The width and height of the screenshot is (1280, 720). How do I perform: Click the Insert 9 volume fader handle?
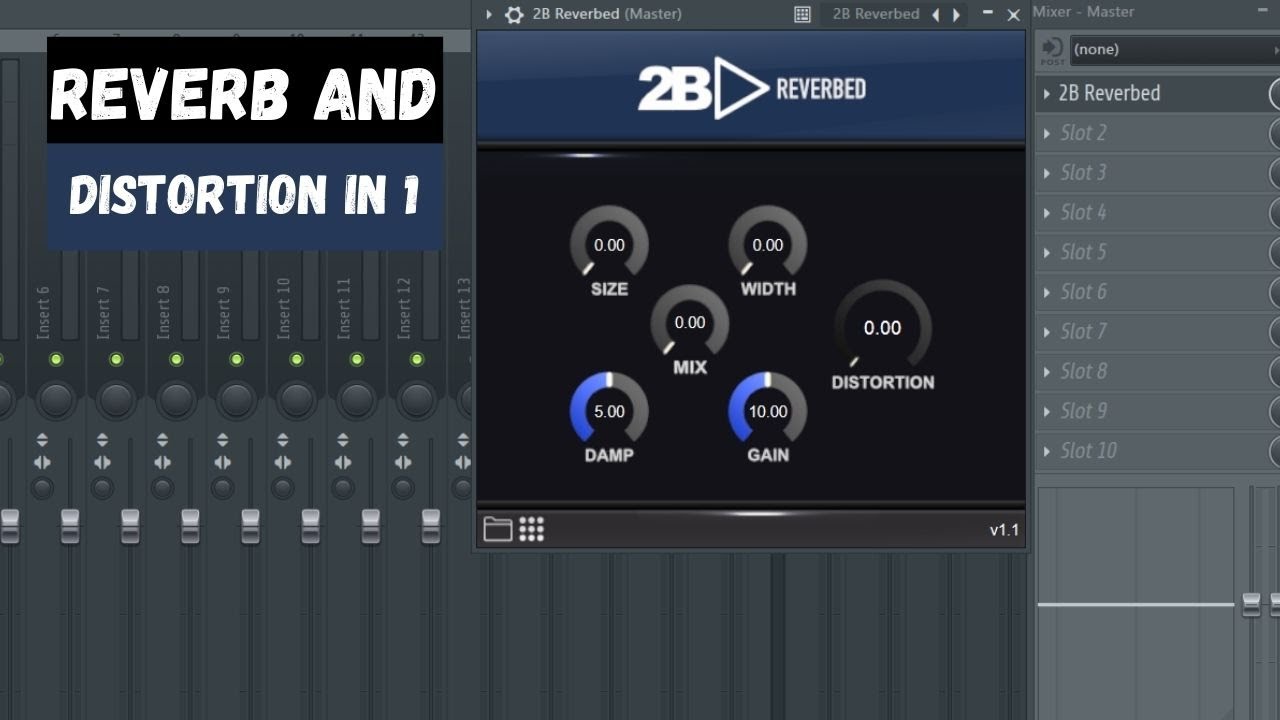click(250, 526)
